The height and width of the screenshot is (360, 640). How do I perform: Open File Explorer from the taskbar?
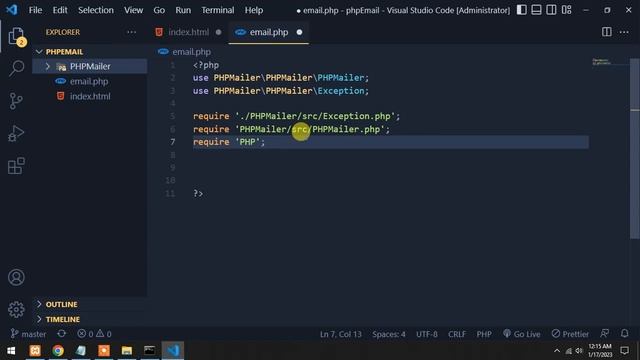pyautogui.click(x=127, y=350)
